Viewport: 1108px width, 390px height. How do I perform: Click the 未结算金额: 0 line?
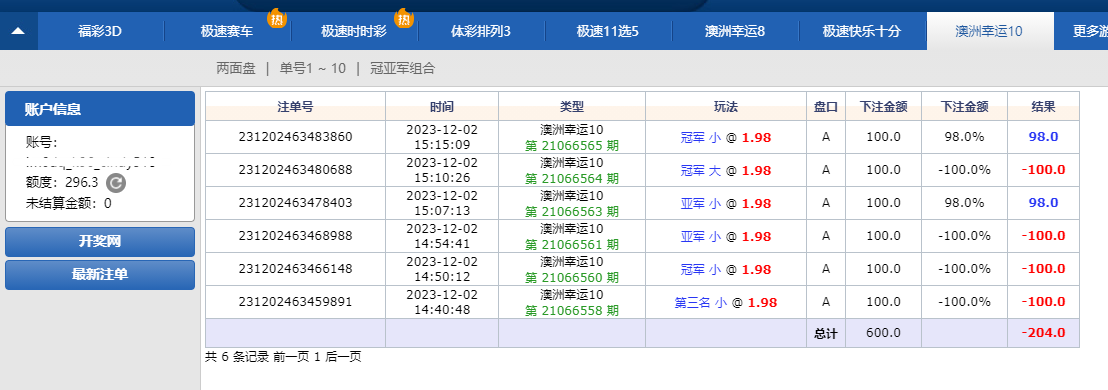click(x=69, y=203)
